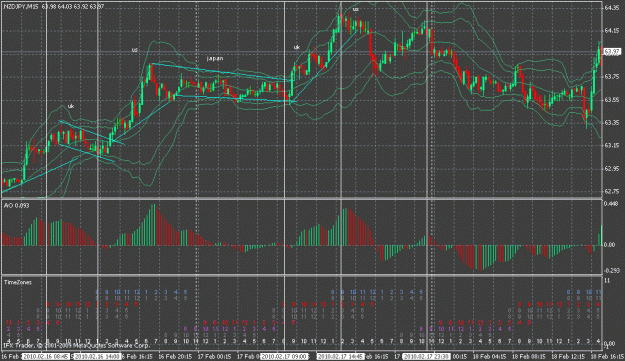
Task: Click the -0.293 AO scale value
Action: coord(611,271)
